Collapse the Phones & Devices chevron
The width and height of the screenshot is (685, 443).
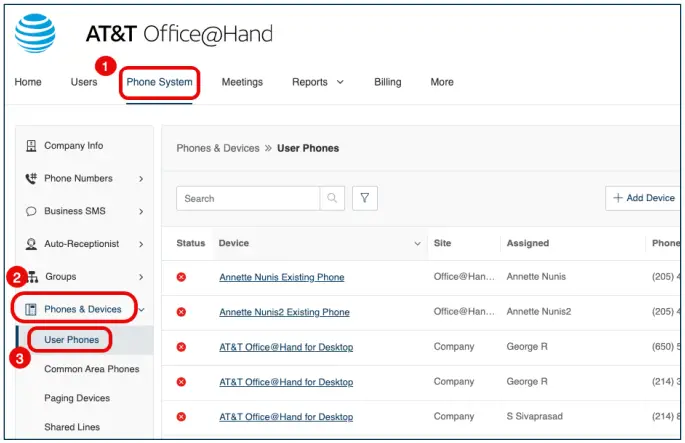pyautogui.click(x=142, y=310)
